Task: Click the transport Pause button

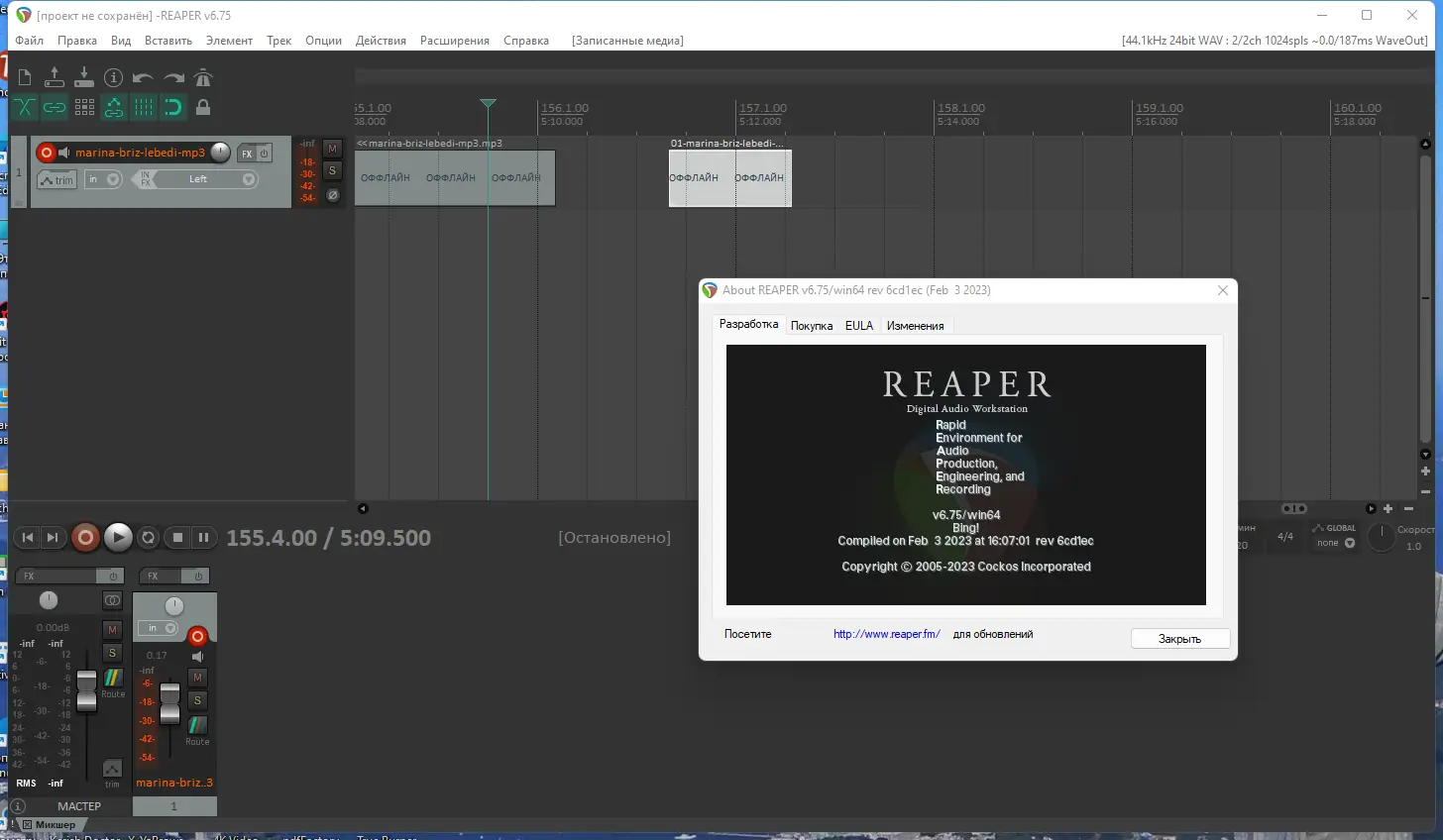Action: tap(203, 537)
